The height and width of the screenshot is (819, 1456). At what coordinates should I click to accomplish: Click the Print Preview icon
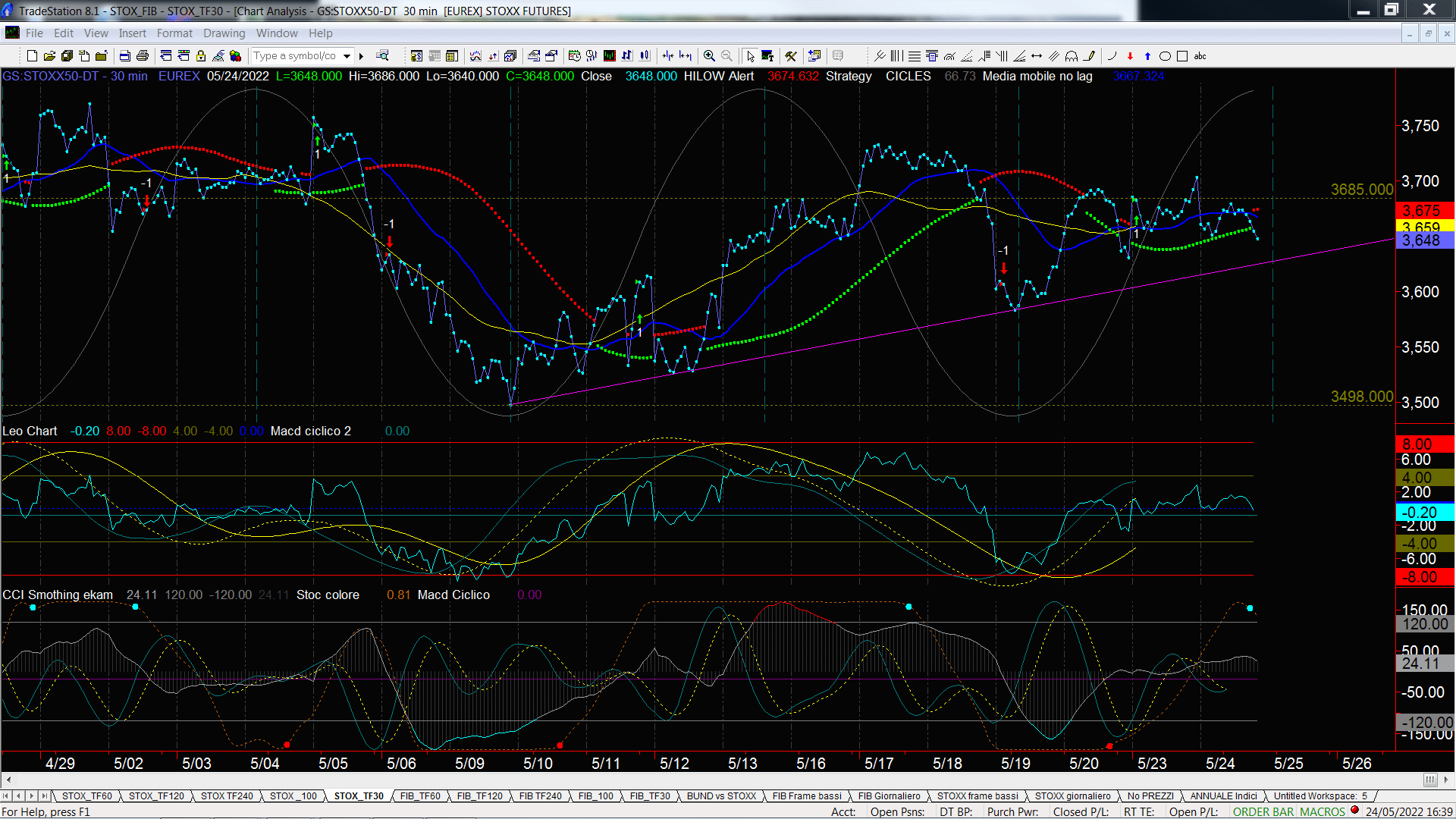pyautogui.click(x=124, y=56)
